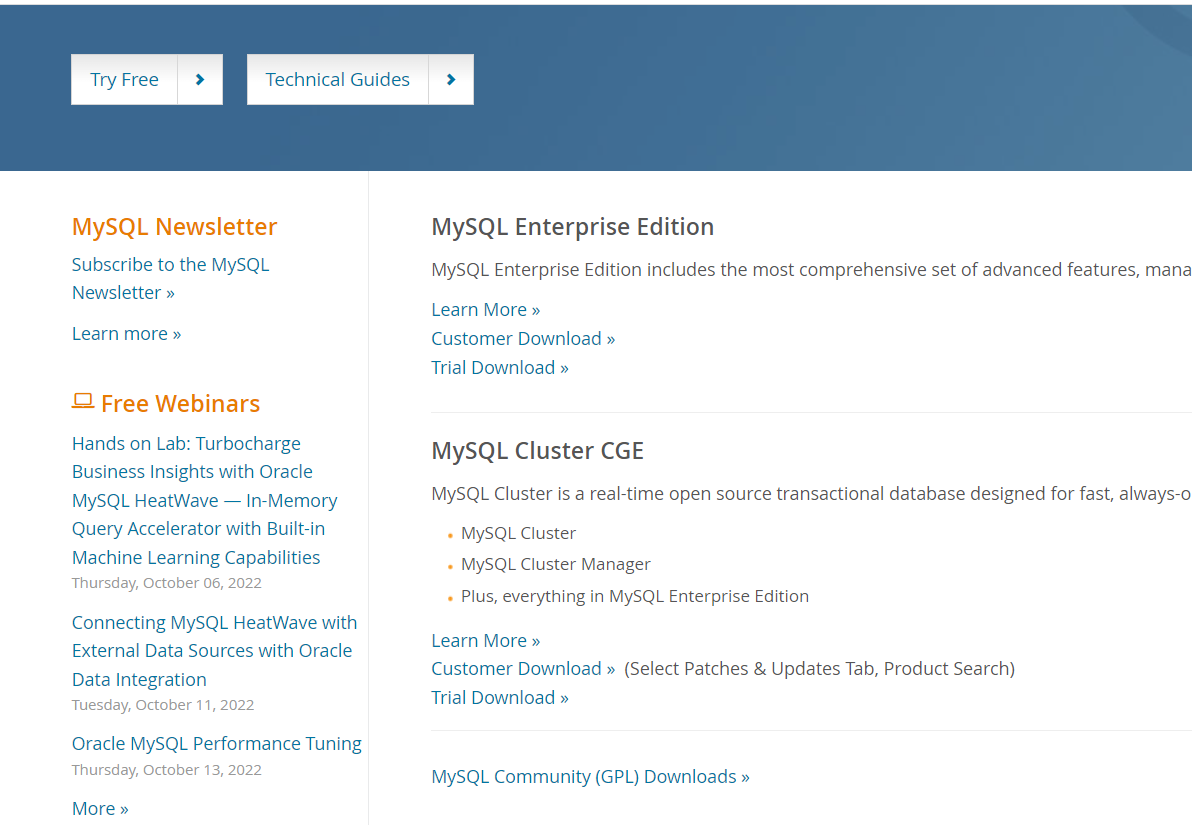Click Learn More under MySQL Cluster CGE
Screen dimensions: 1192x825
(x=485, y=641)
